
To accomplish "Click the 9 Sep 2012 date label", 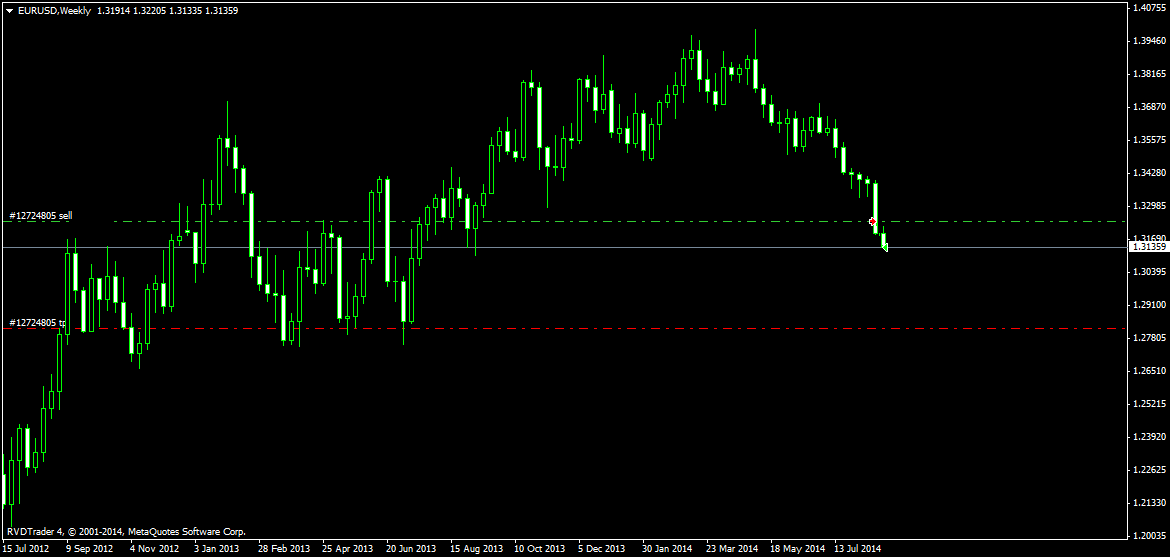I will [x=90, y=548].
